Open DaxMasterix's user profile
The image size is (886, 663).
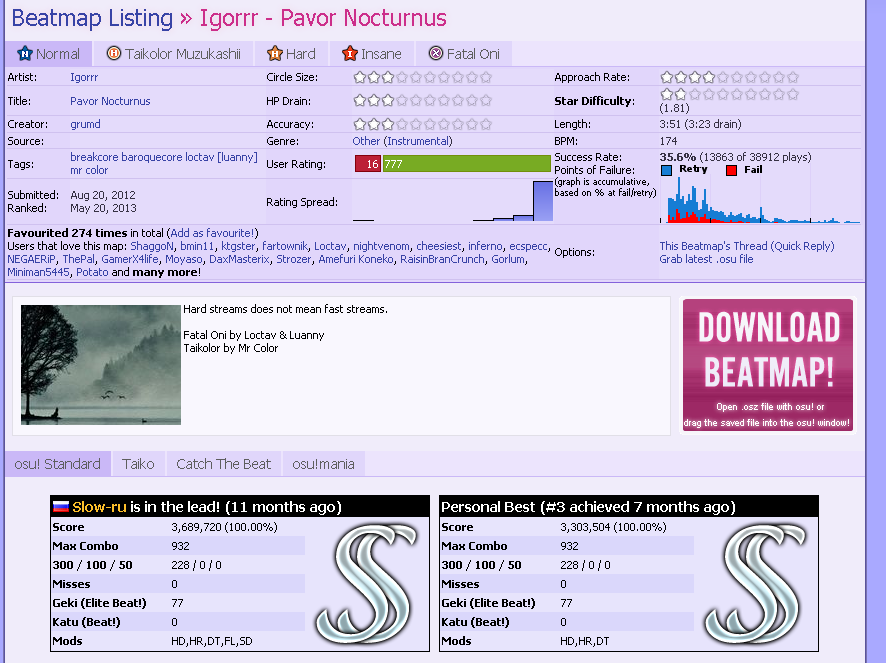[x=239, y=259]
